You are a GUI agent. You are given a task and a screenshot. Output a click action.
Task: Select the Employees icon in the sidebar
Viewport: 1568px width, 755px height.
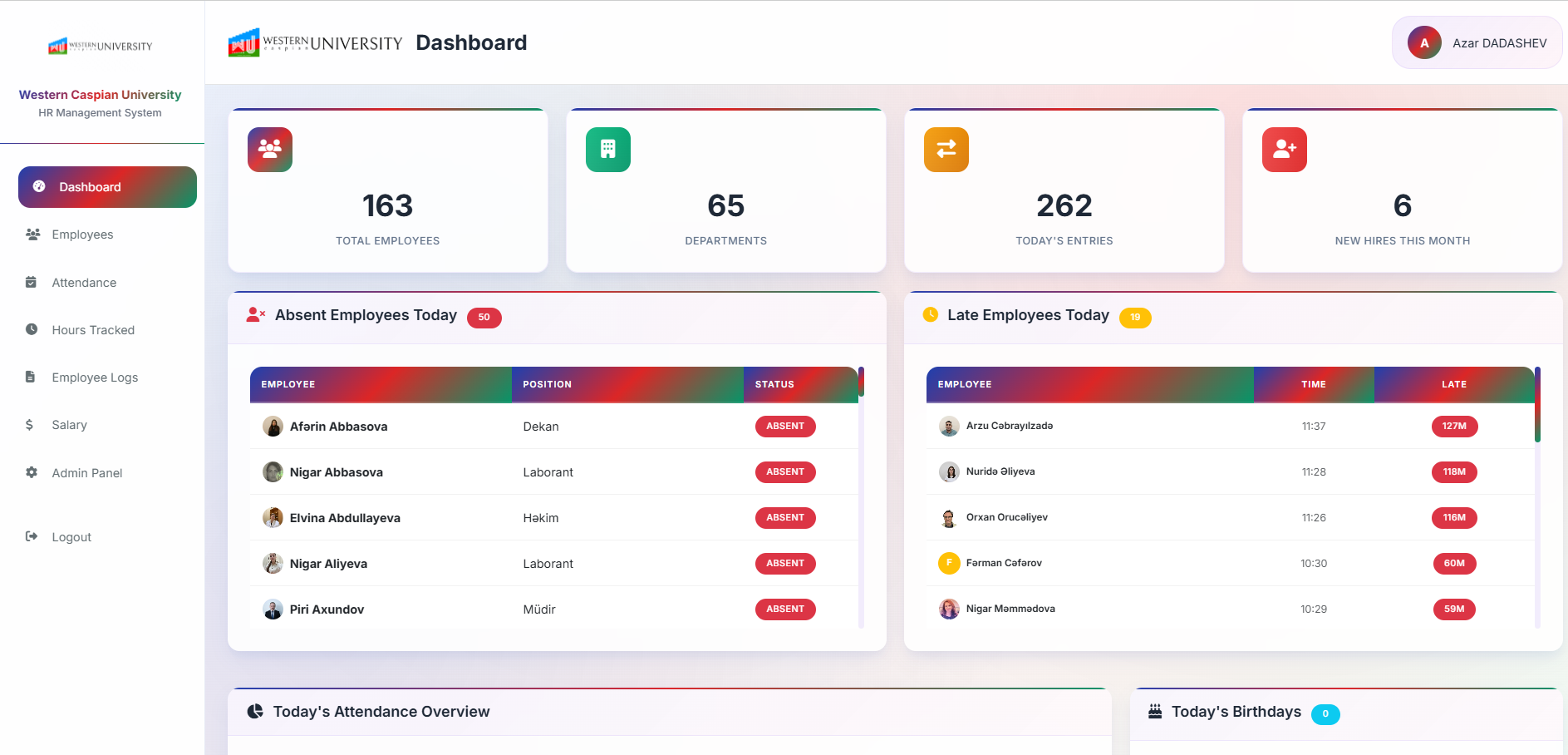coord(32,234)
